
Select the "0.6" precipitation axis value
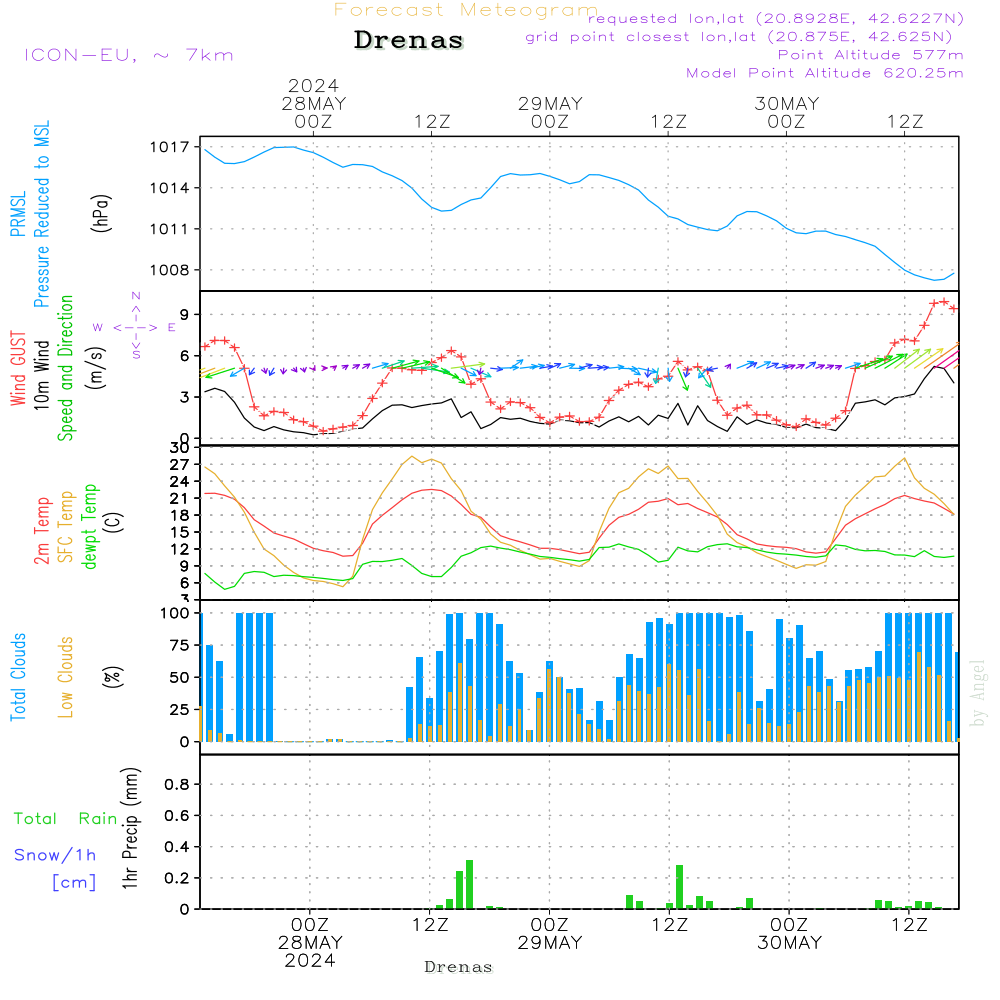(177, 816)
